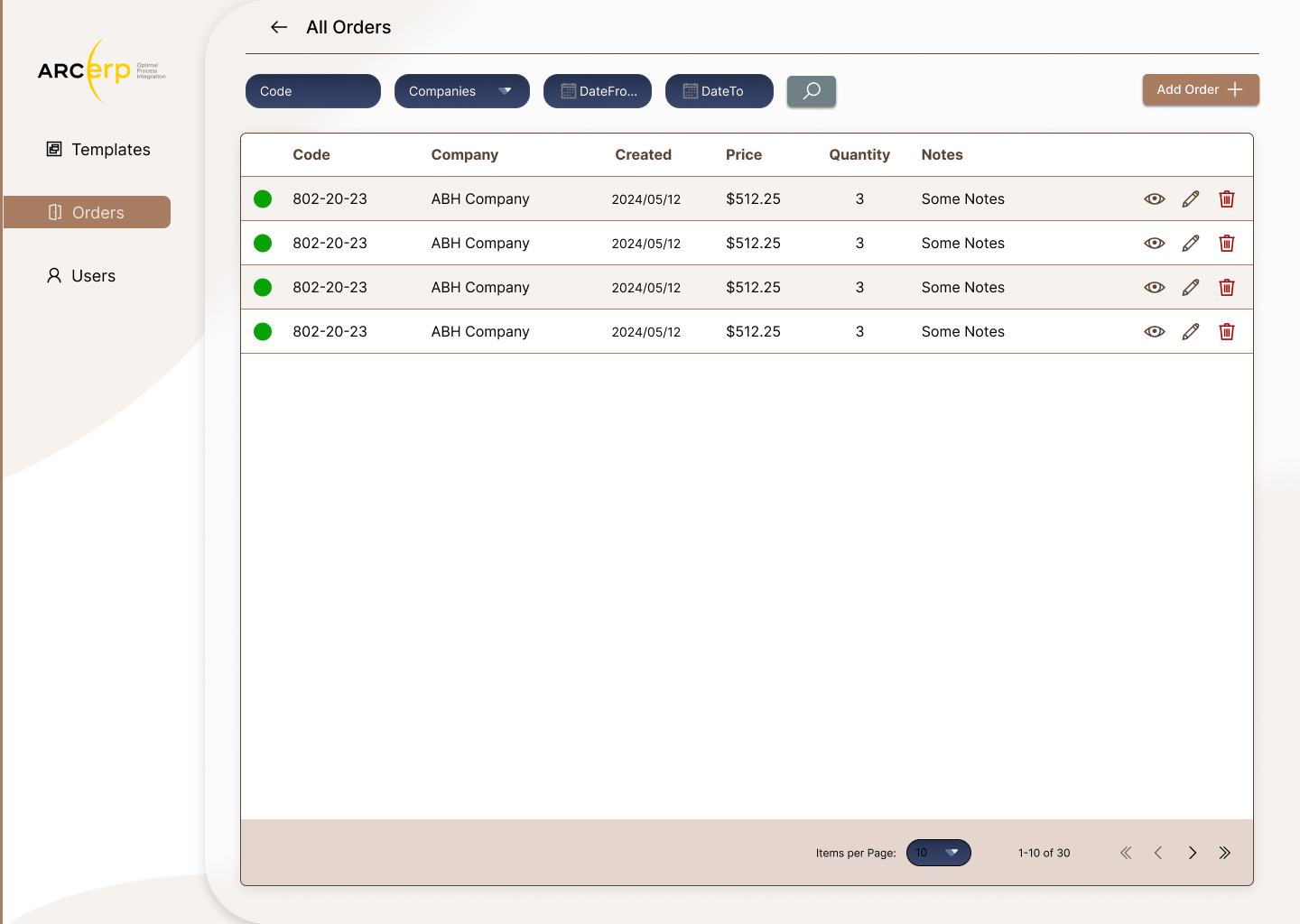Screen dimensions: 1300x924
Task: Expand the Companies dropdown
Action: 462,91
